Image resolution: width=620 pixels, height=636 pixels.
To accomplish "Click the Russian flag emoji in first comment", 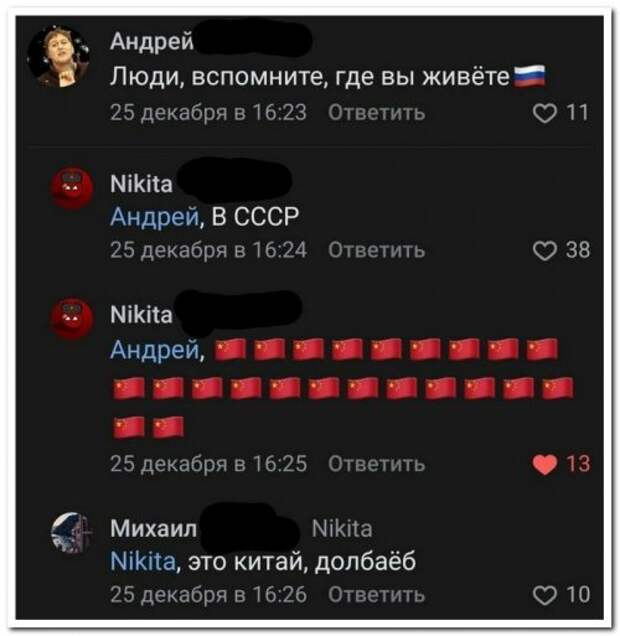I will point(529,76).
